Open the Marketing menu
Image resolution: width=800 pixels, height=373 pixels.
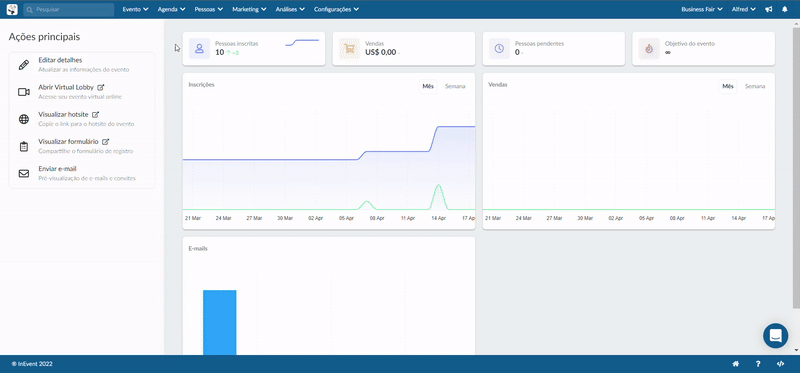tap(249, 9)
